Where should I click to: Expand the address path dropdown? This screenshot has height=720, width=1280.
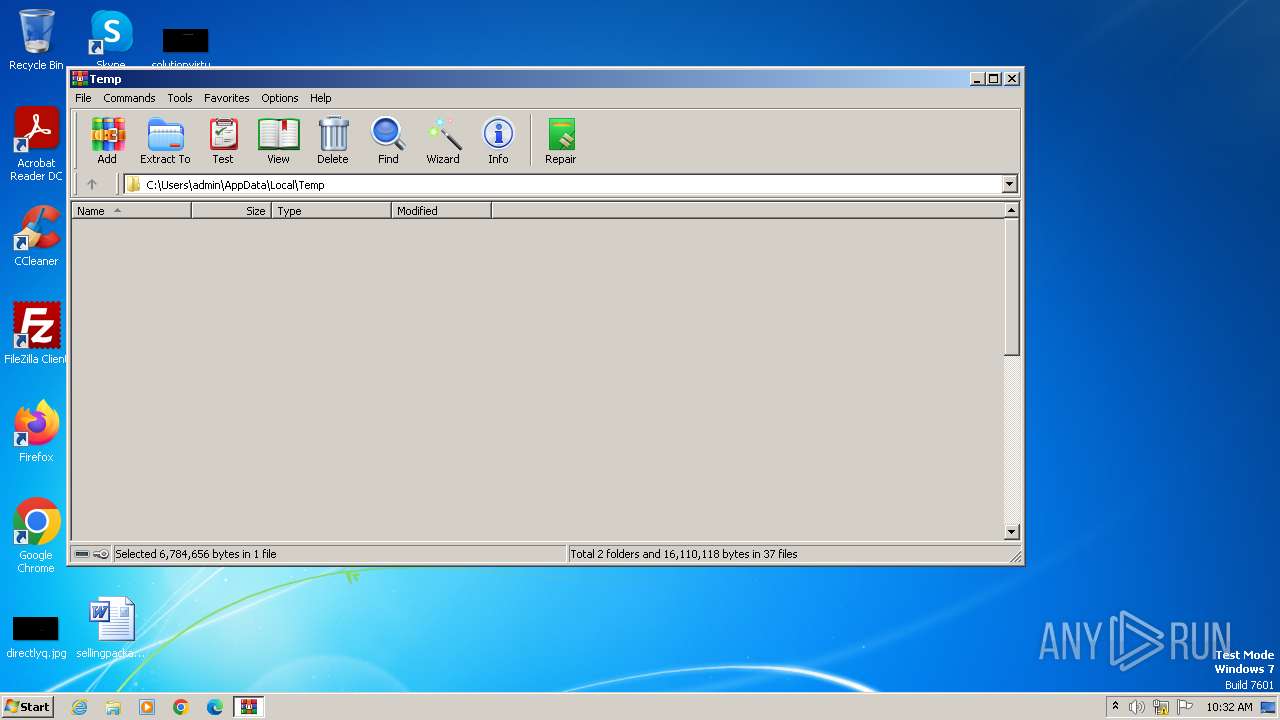tap(1009, 184)
